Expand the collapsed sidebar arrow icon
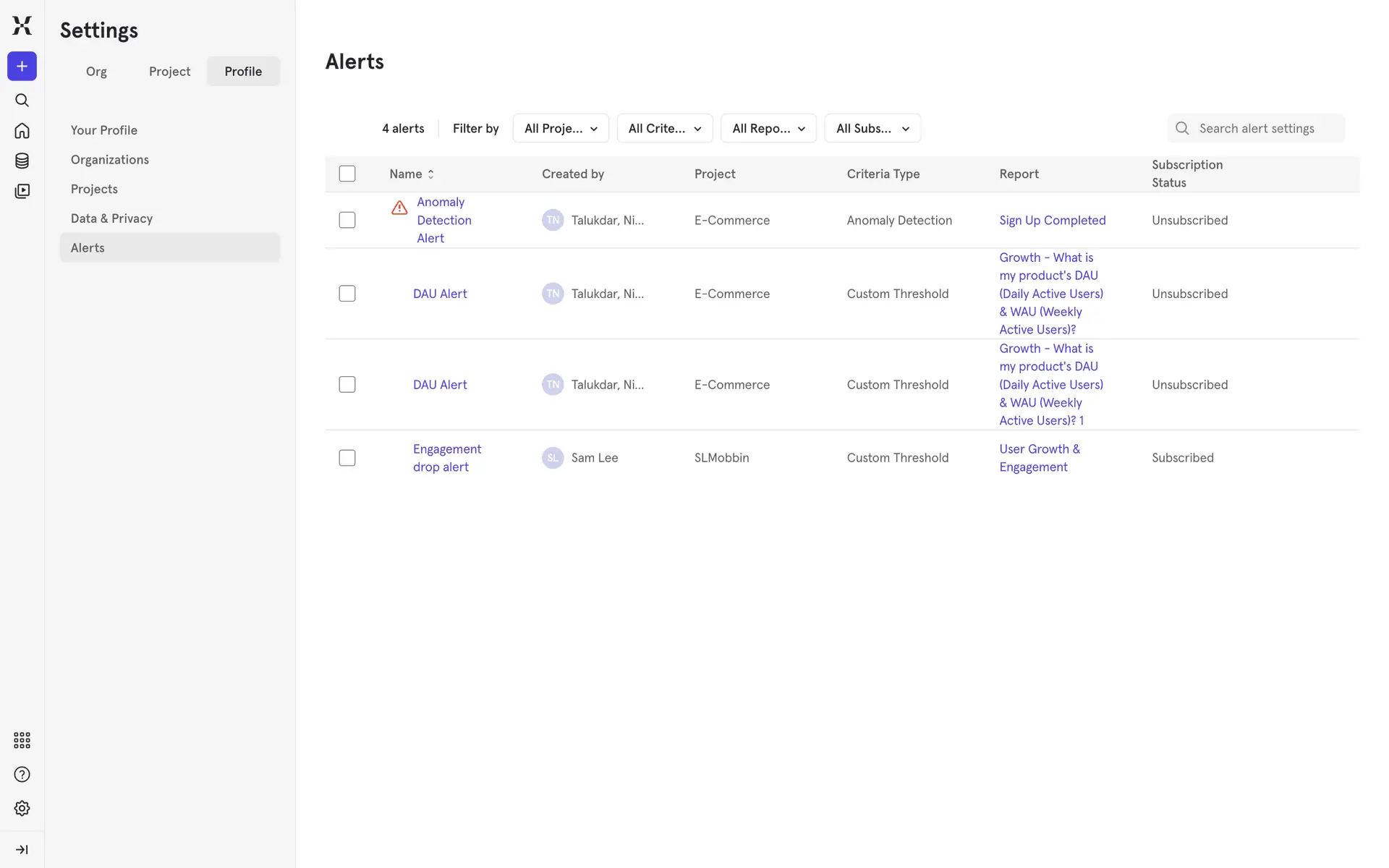The image size is (1389, 868). coord(22,849)
